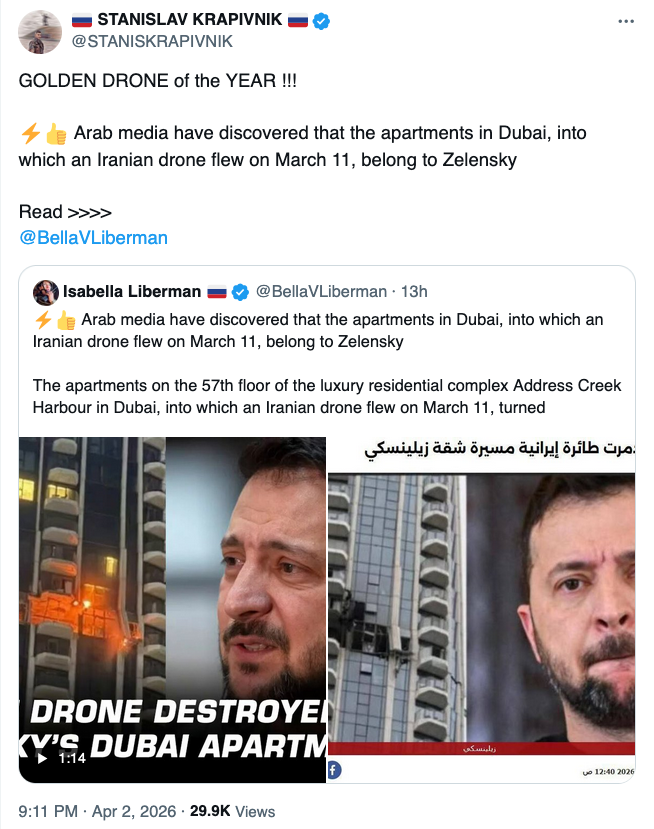The image size is (654, 829).
Task: Open the three-dot more options menu
Action: point(625,22)
